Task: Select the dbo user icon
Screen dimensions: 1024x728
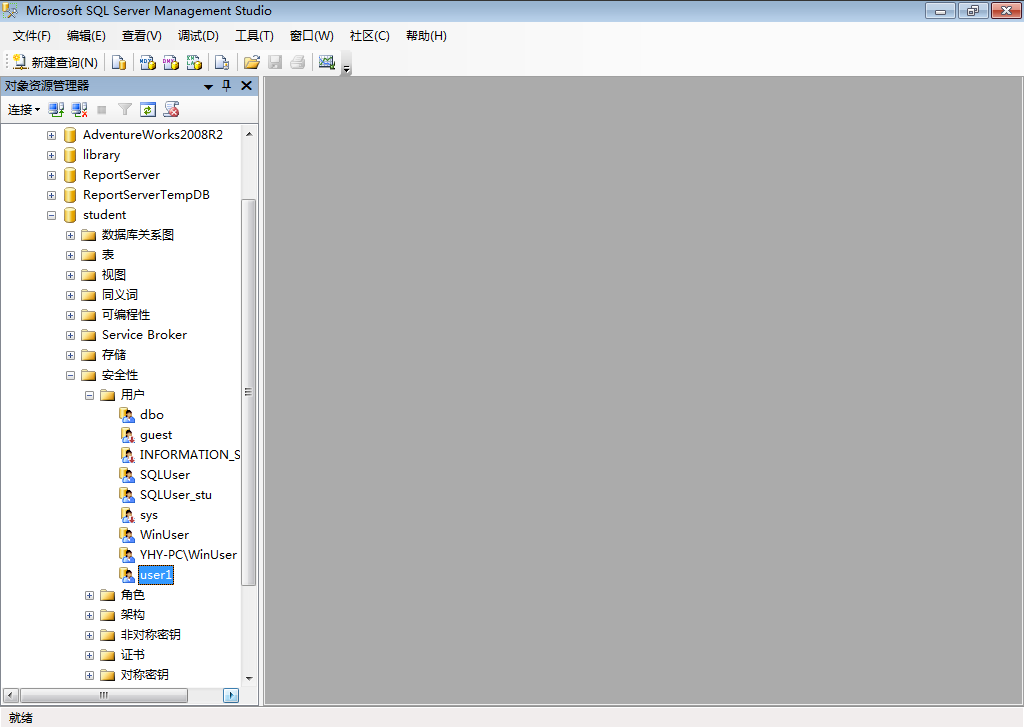Action: 127,415
